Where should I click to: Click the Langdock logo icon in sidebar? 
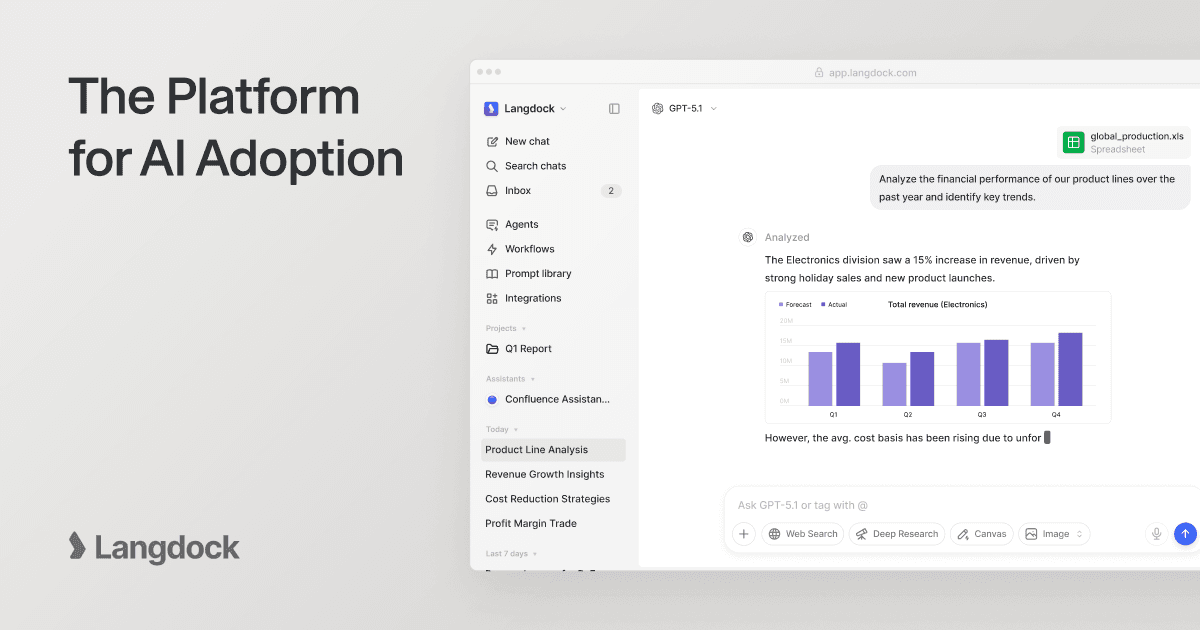(491, 109)
